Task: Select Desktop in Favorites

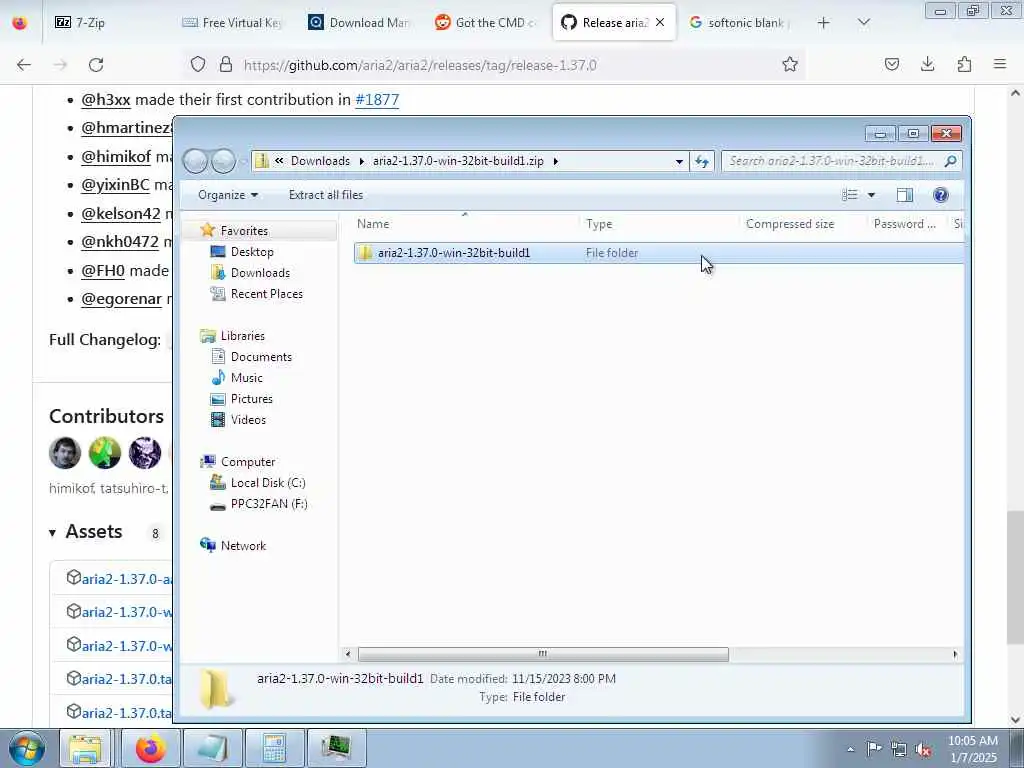Action: point(251,251)
